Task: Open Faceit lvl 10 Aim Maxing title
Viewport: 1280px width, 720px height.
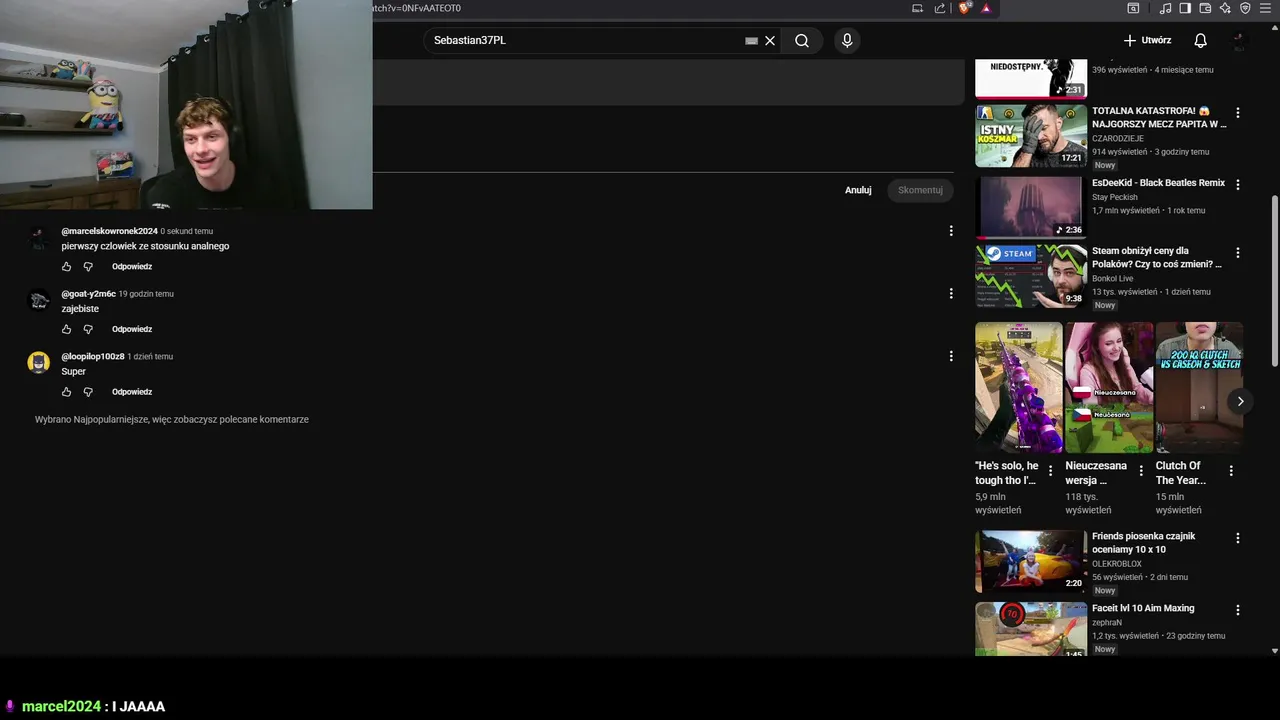Action: 1143,608
